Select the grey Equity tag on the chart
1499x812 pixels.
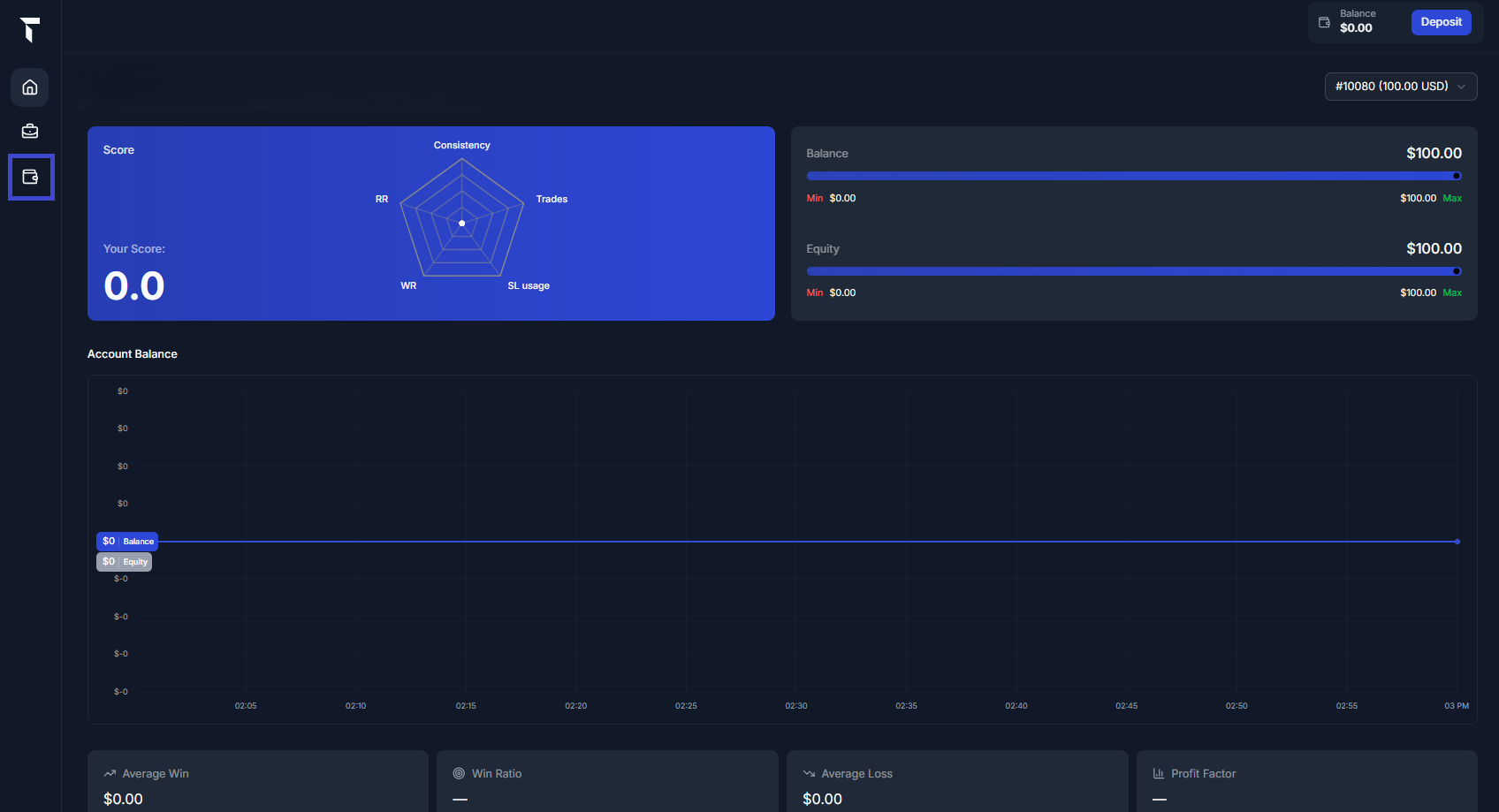pyautogui.click(x=124, y=562)
